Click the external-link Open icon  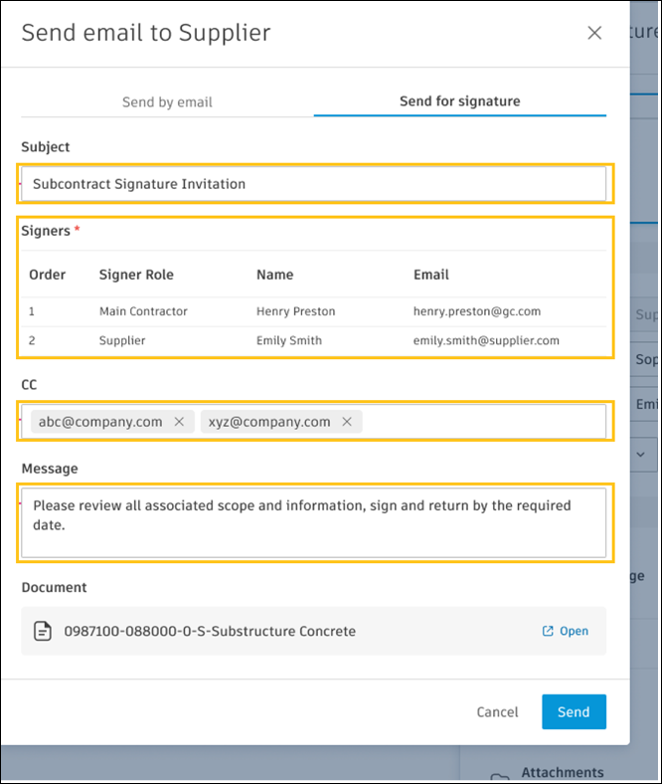[x=548, y=631]
